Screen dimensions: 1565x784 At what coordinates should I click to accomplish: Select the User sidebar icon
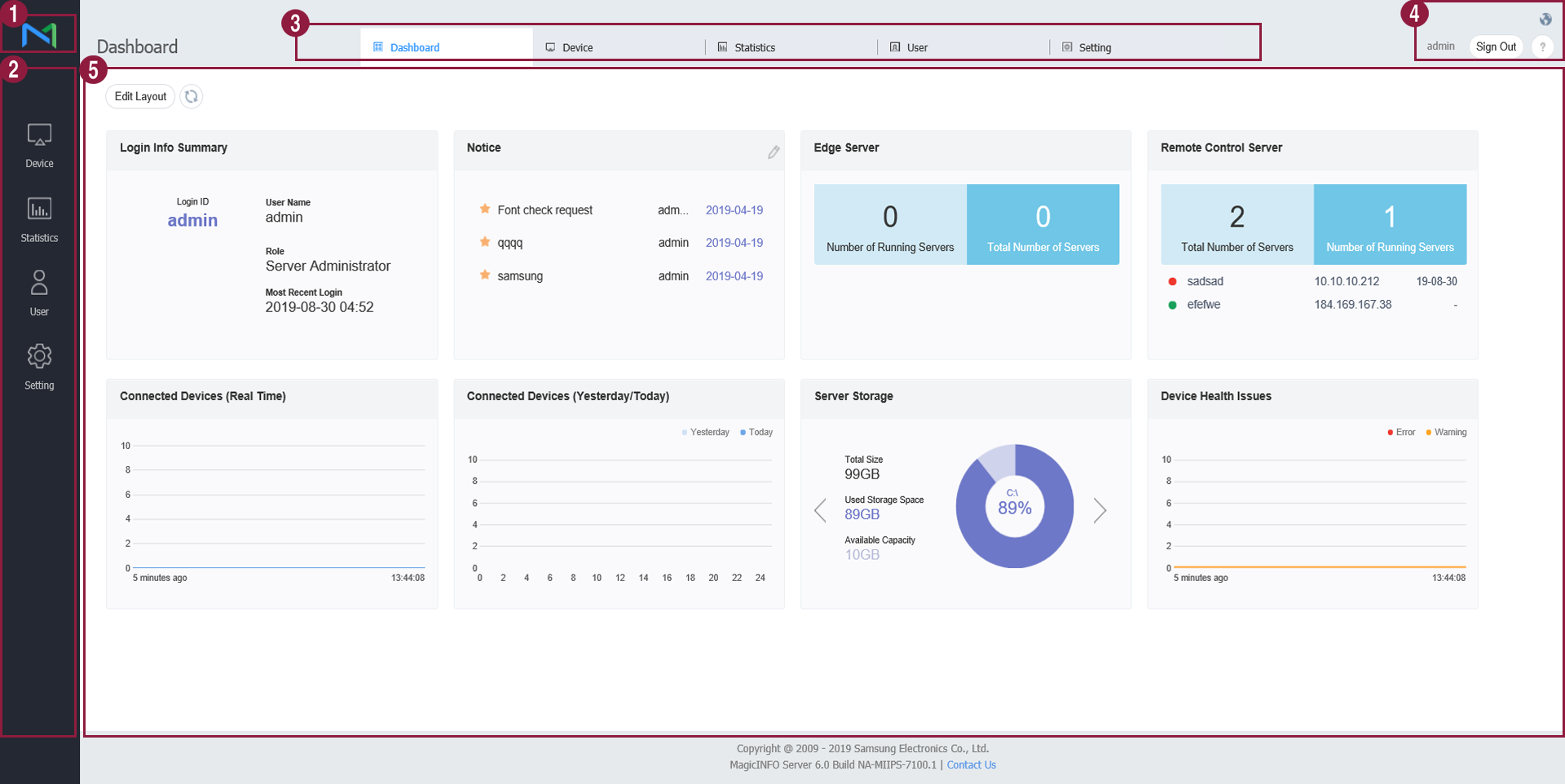(39, 293)
